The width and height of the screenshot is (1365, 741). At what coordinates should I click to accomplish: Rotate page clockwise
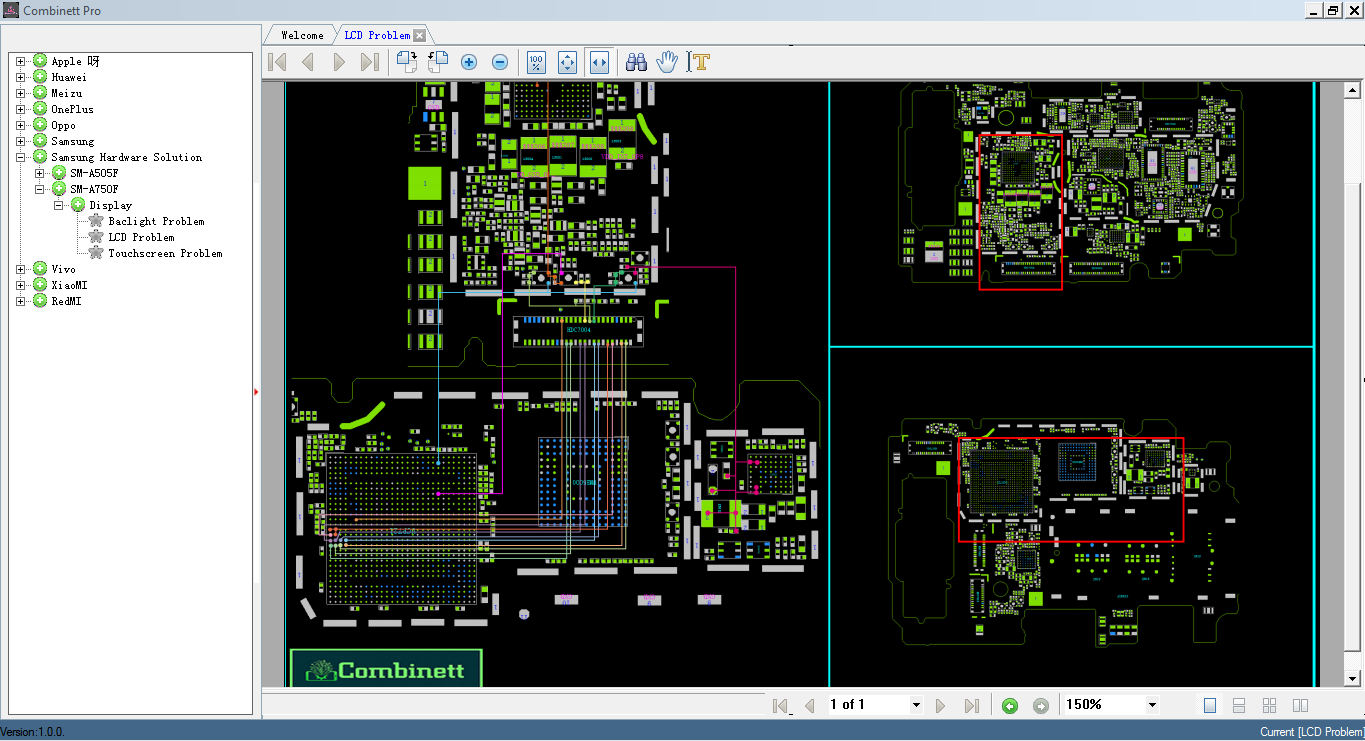click(406, 62)
